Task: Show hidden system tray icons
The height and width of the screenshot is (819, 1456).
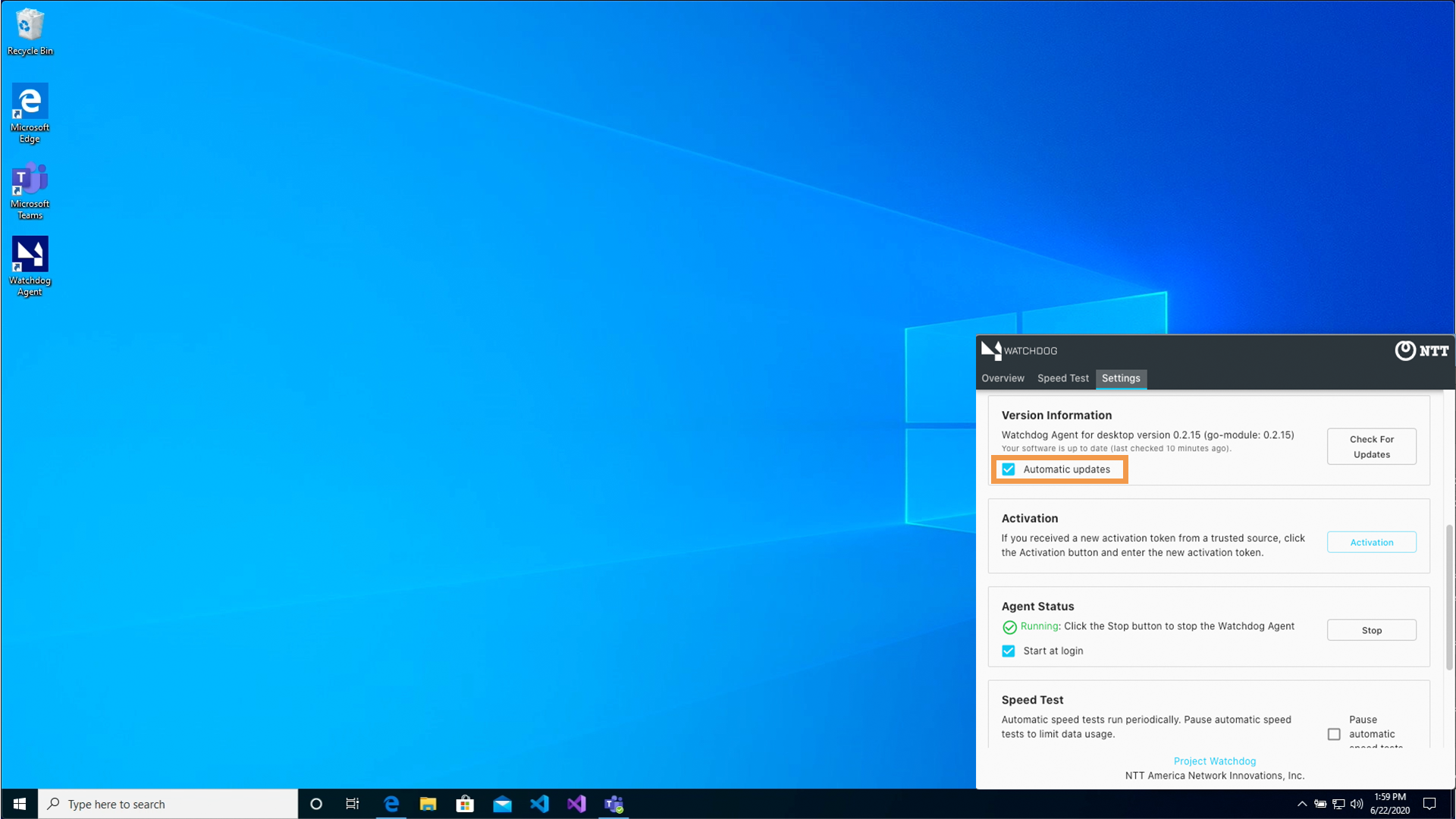Action: [x=1302, y=804]
